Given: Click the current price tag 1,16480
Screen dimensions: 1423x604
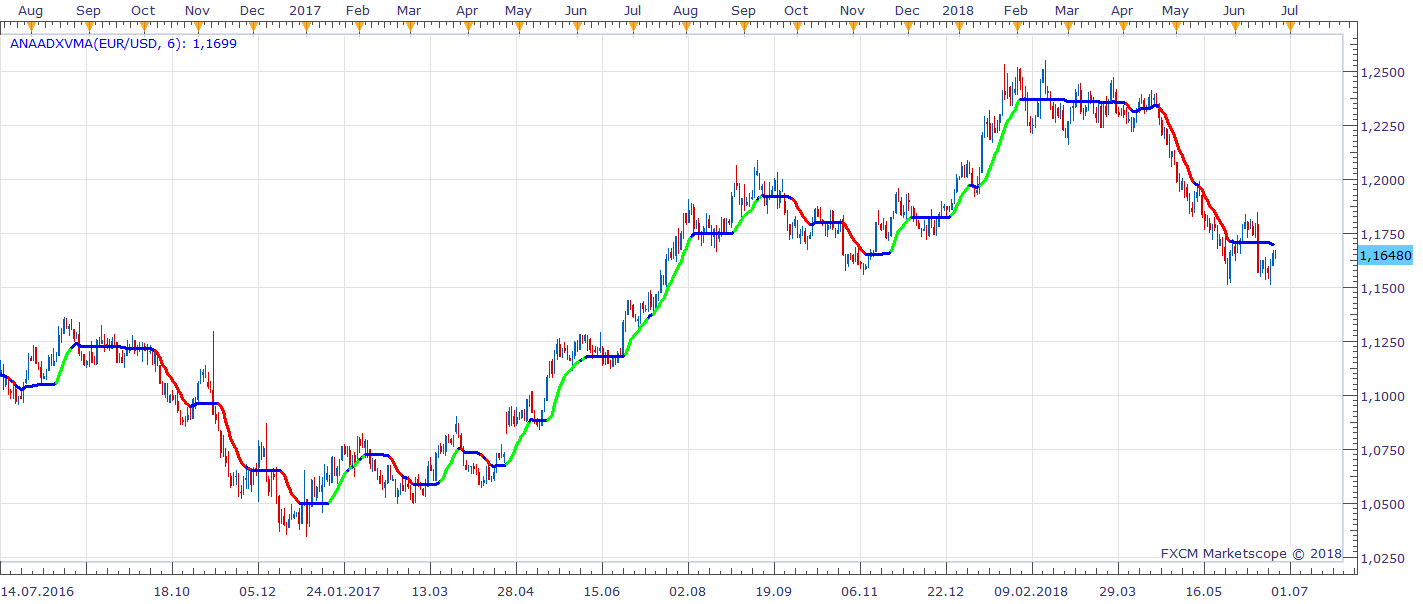Looking at the screenshot, I should coord(1385,255).
